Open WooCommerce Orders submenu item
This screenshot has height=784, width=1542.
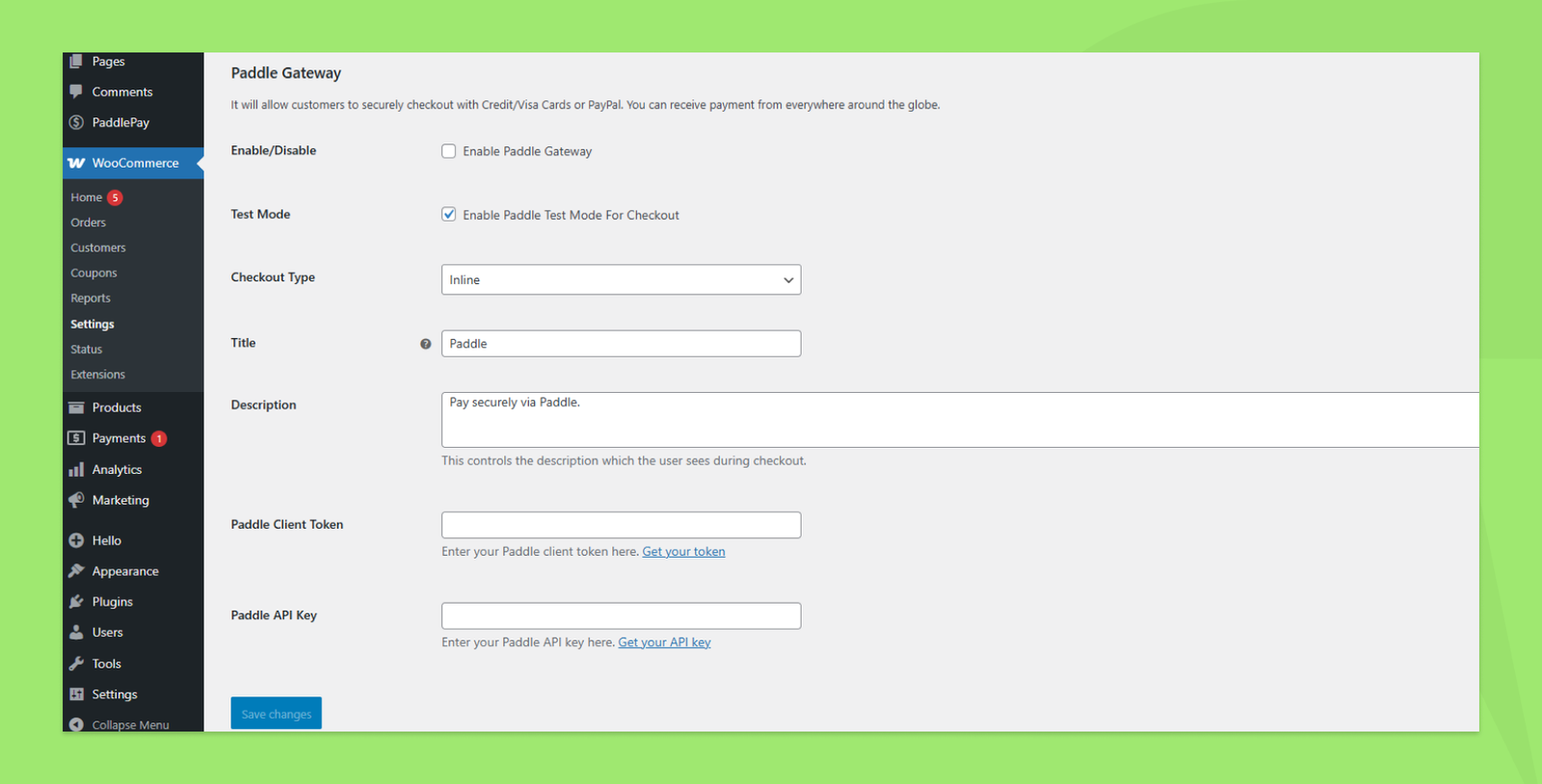[x=88, y=222]
